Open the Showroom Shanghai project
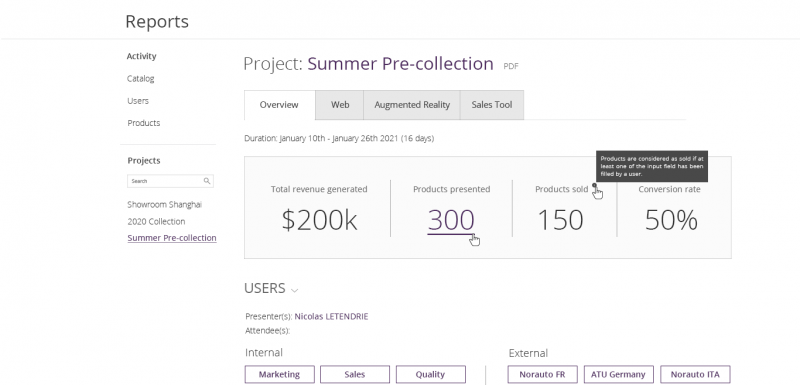800x385 pixels. [164, 204]
